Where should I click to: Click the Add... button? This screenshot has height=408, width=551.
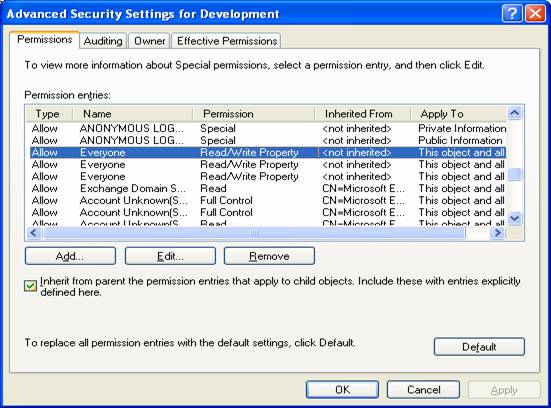pyautogui.click(x=70, y=256)
